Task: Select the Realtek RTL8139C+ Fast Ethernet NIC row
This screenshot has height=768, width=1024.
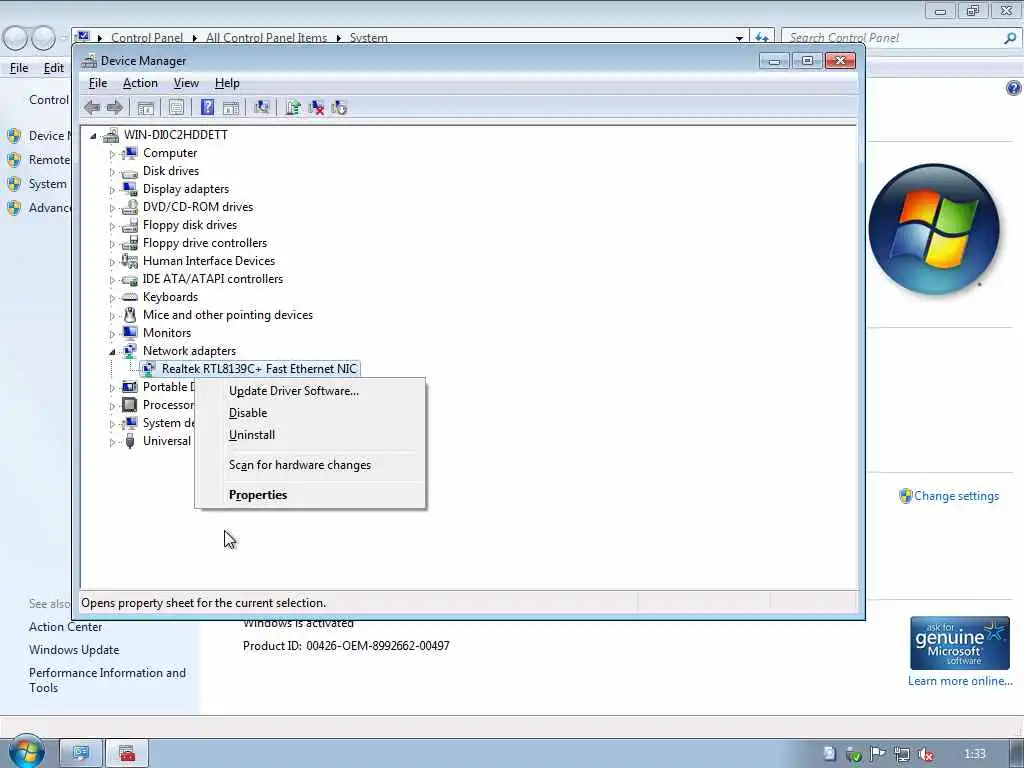Action: [x=250, y=369]
